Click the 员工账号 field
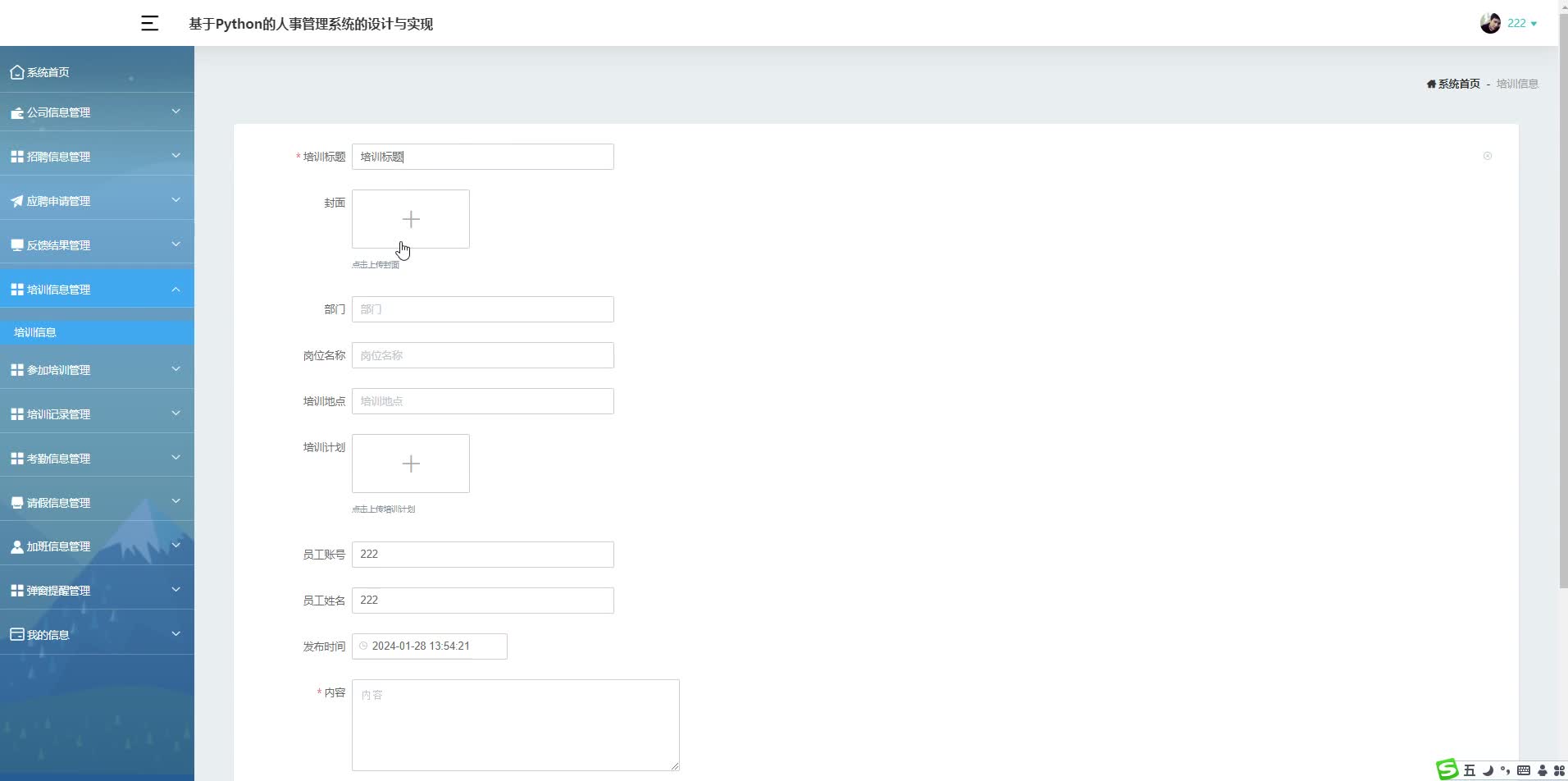Viewport: 1568px width, 781px height. 482,555
